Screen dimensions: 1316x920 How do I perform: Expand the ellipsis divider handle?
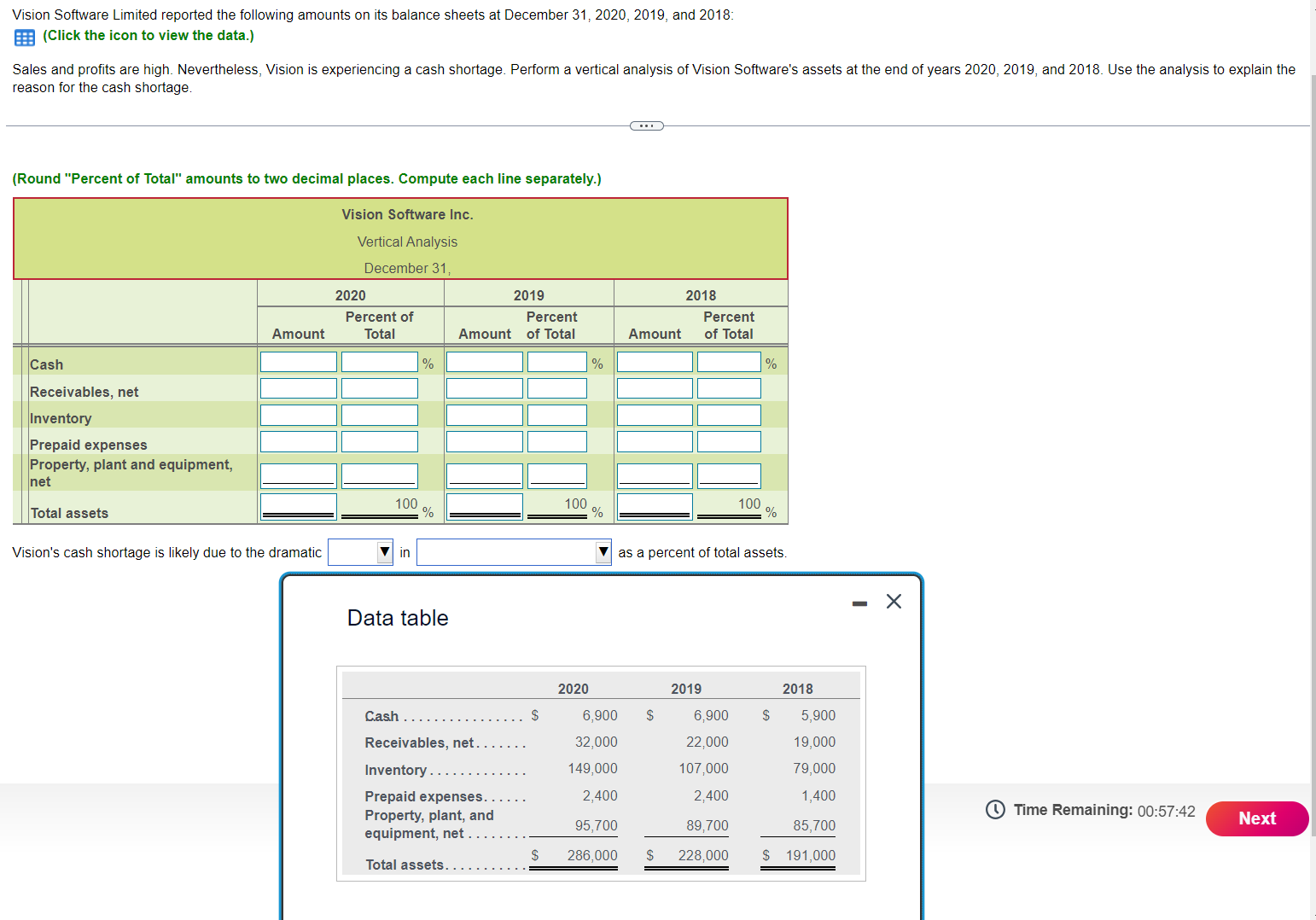646,125
